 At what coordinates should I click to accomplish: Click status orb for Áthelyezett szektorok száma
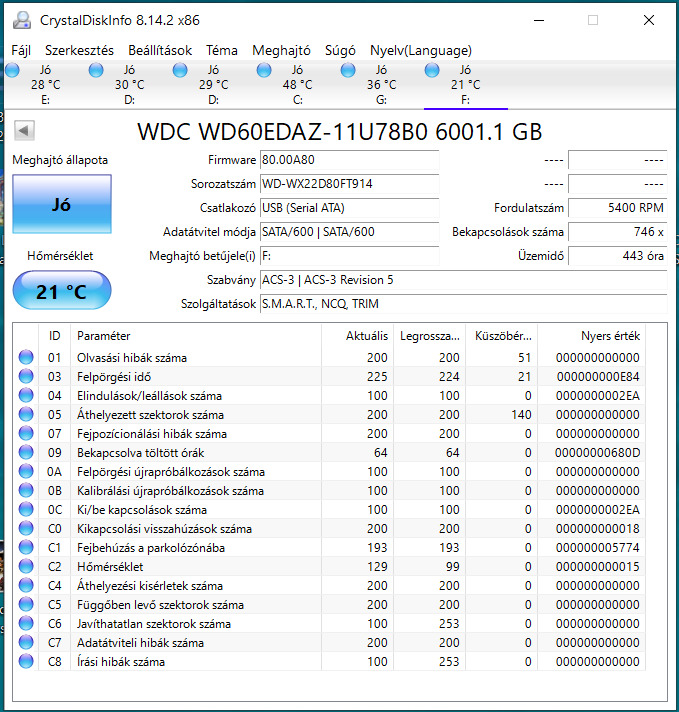click(26, 414)
